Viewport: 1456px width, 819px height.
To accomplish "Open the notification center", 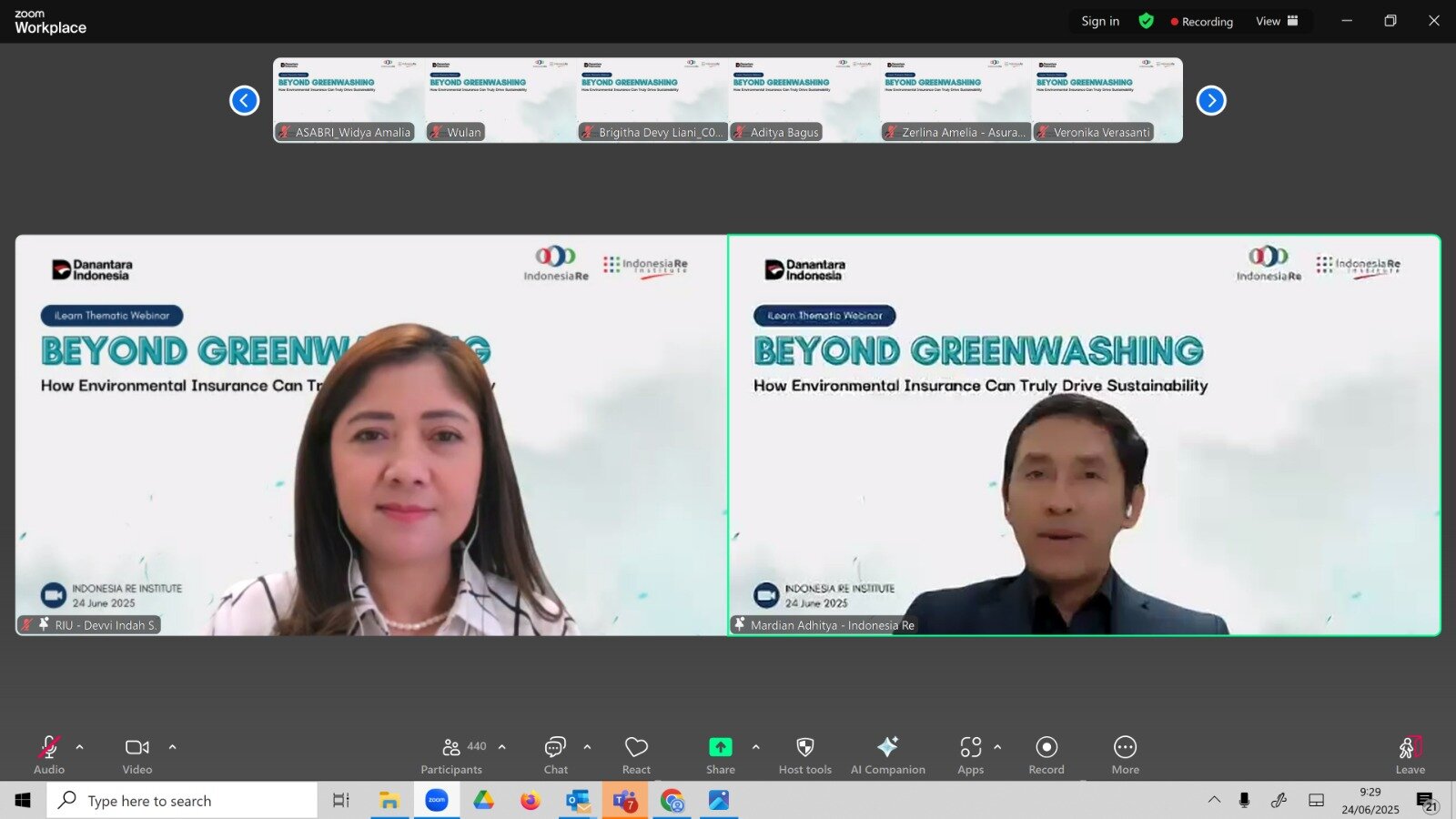I will pyautogui.click(x=1427, y=801).
